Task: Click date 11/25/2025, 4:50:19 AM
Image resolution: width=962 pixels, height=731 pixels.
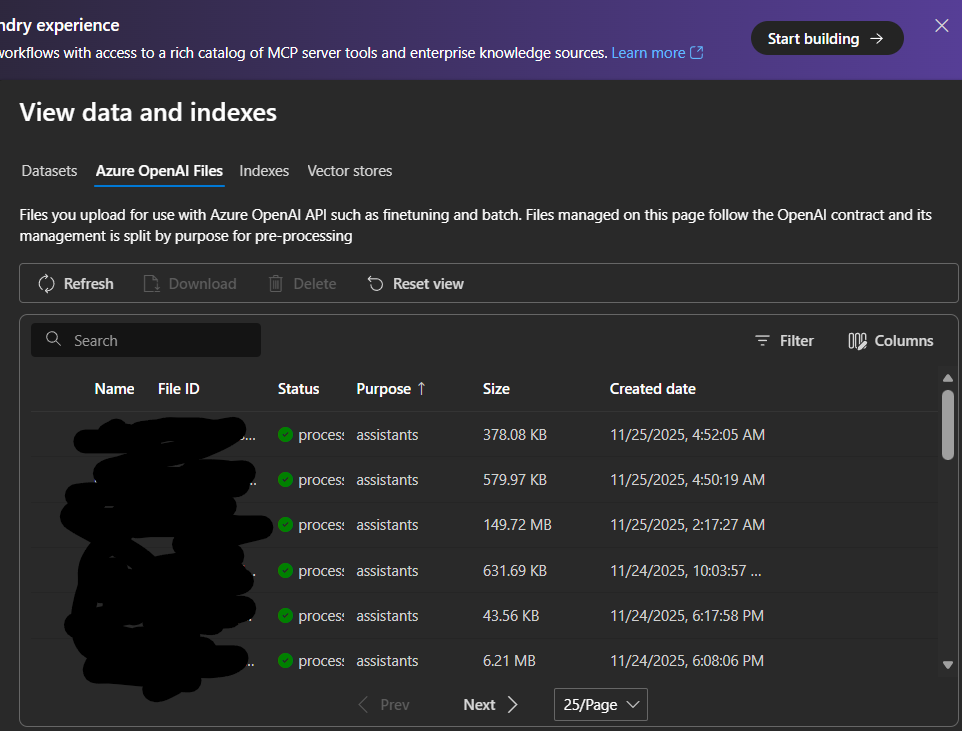Action: coord(687,479)
